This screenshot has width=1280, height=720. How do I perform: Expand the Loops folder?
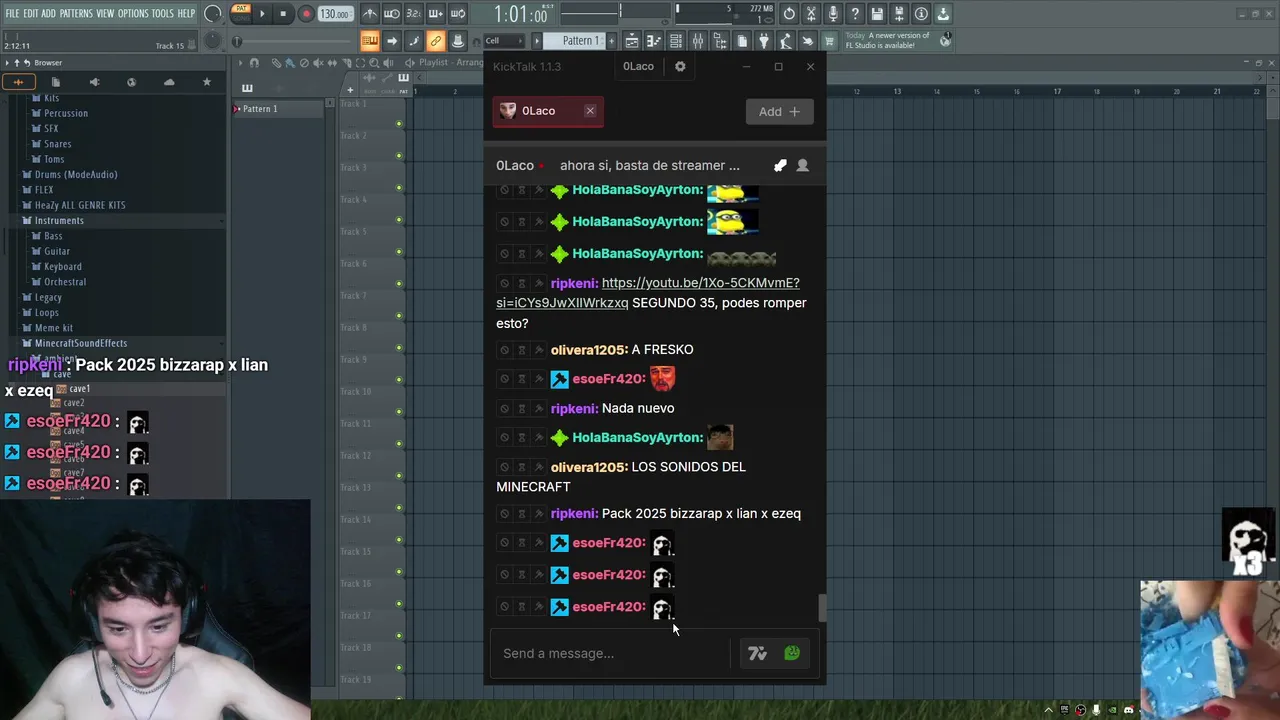pyautogui.click(x=47, y=312)
